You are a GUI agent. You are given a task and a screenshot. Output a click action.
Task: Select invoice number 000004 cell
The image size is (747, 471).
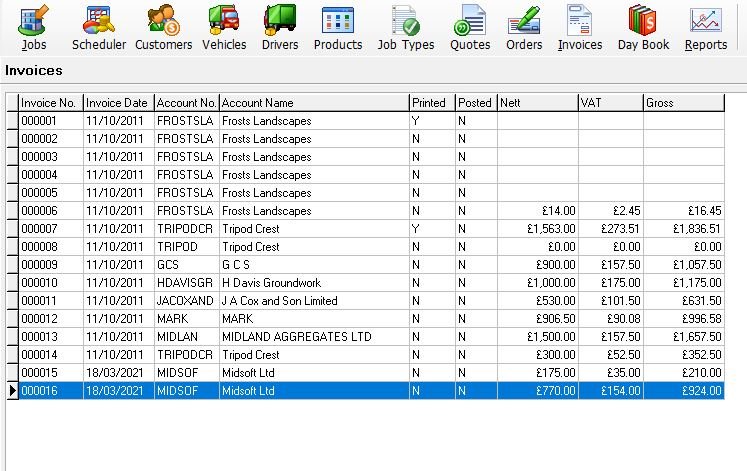tap(51, 175)
